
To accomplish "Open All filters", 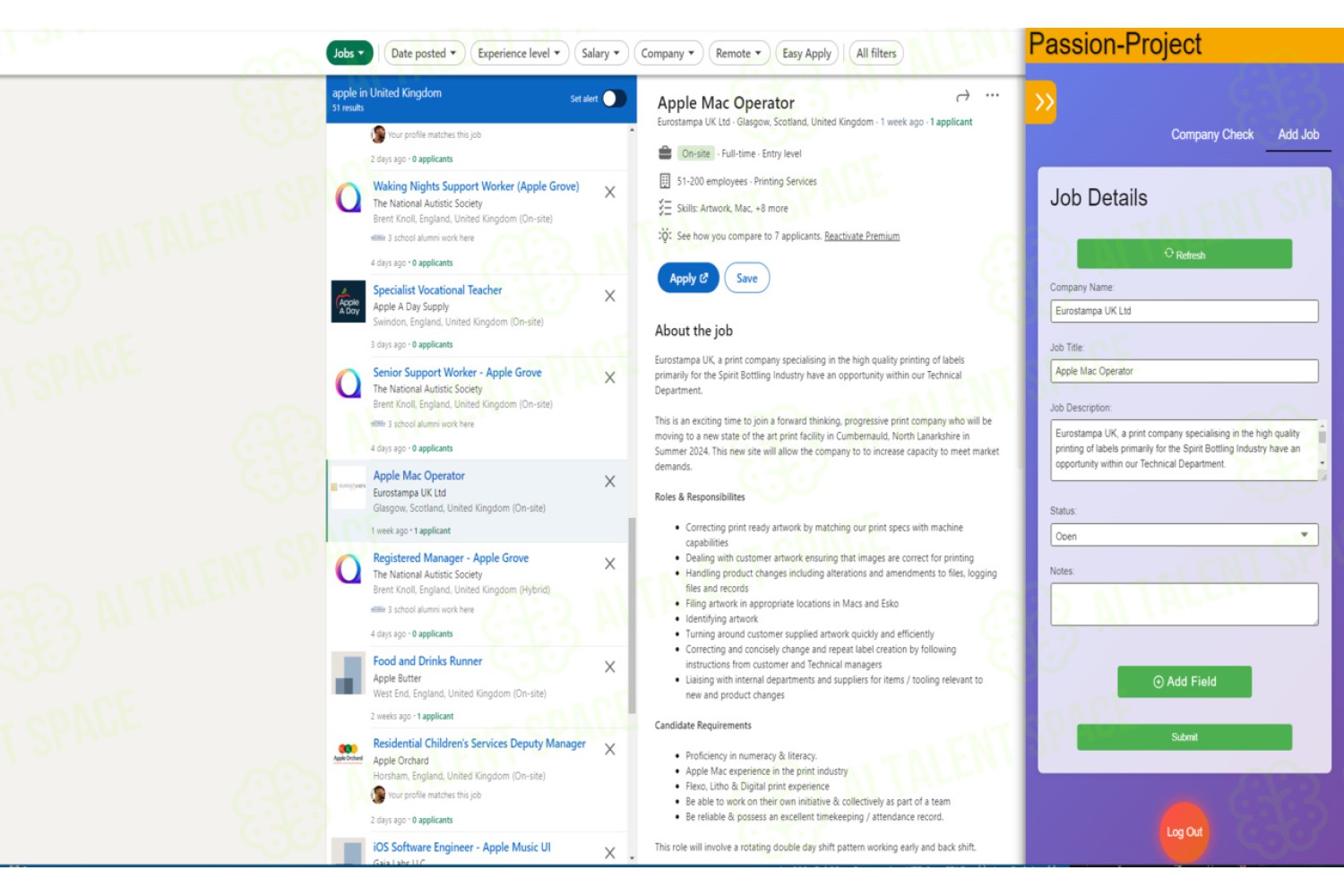I will pyautogui.click(x=875, y=54).
